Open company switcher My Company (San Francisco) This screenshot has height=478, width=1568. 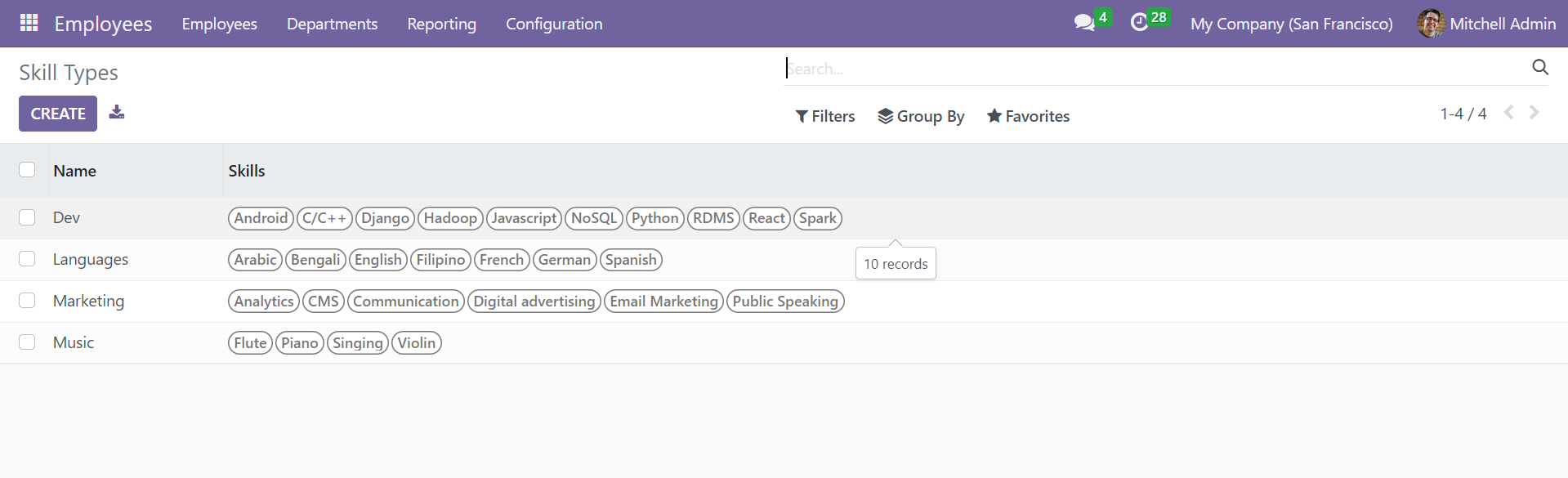click(x=1291, y=24)
